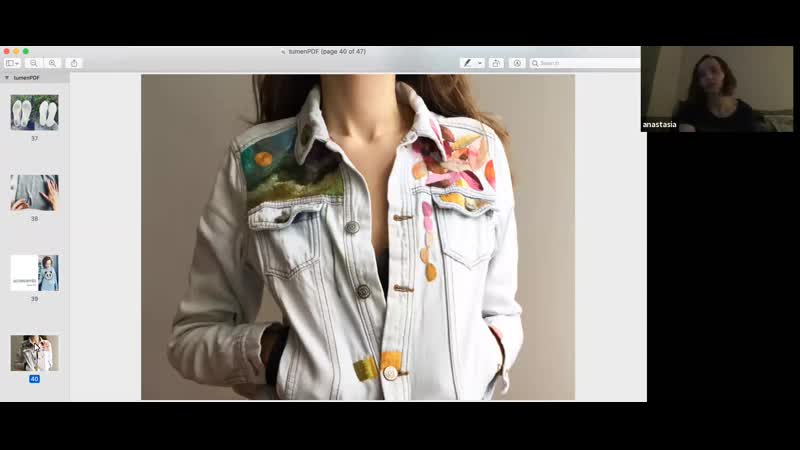This screenshot has width=800, height=450.
Task: Expand the highlight pen options arrow
Action: pos(480,63)
